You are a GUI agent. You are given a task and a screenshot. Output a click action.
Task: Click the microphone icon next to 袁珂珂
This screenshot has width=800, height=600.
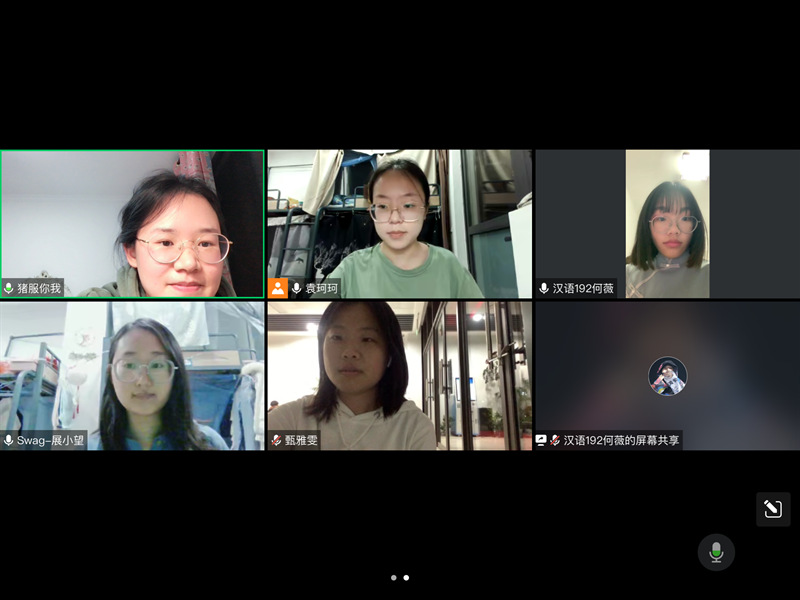pyautogui.click(x=296, y=288)
